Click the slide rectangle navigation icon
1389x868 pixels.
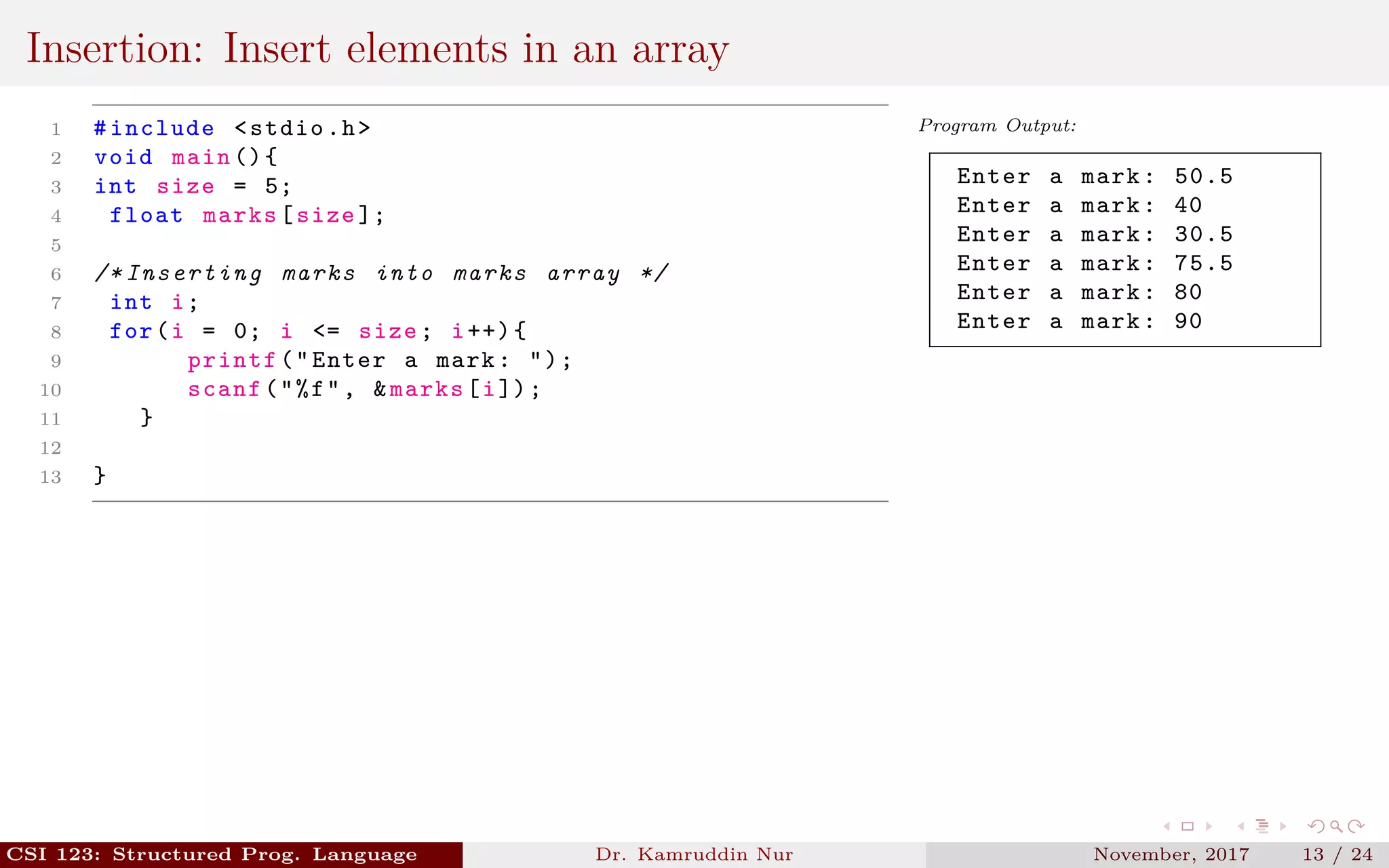coord(1187,826)
